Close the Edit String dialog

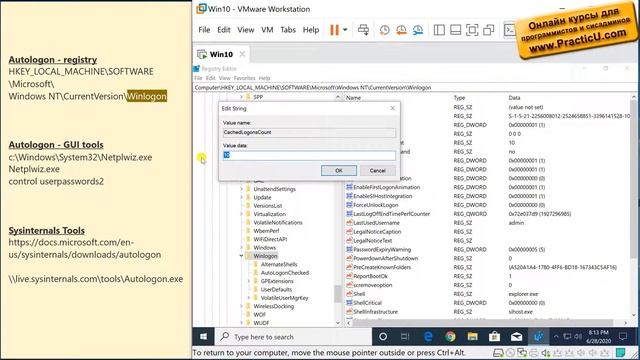tap(393, 109)
